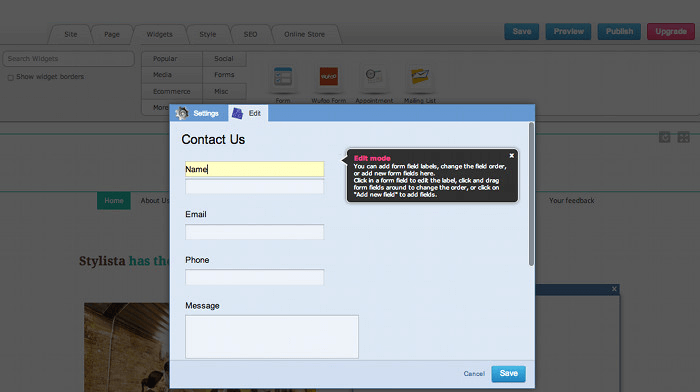Click the highlighted Name label field
The image size is (700, 392).
(x=254, y=169)
